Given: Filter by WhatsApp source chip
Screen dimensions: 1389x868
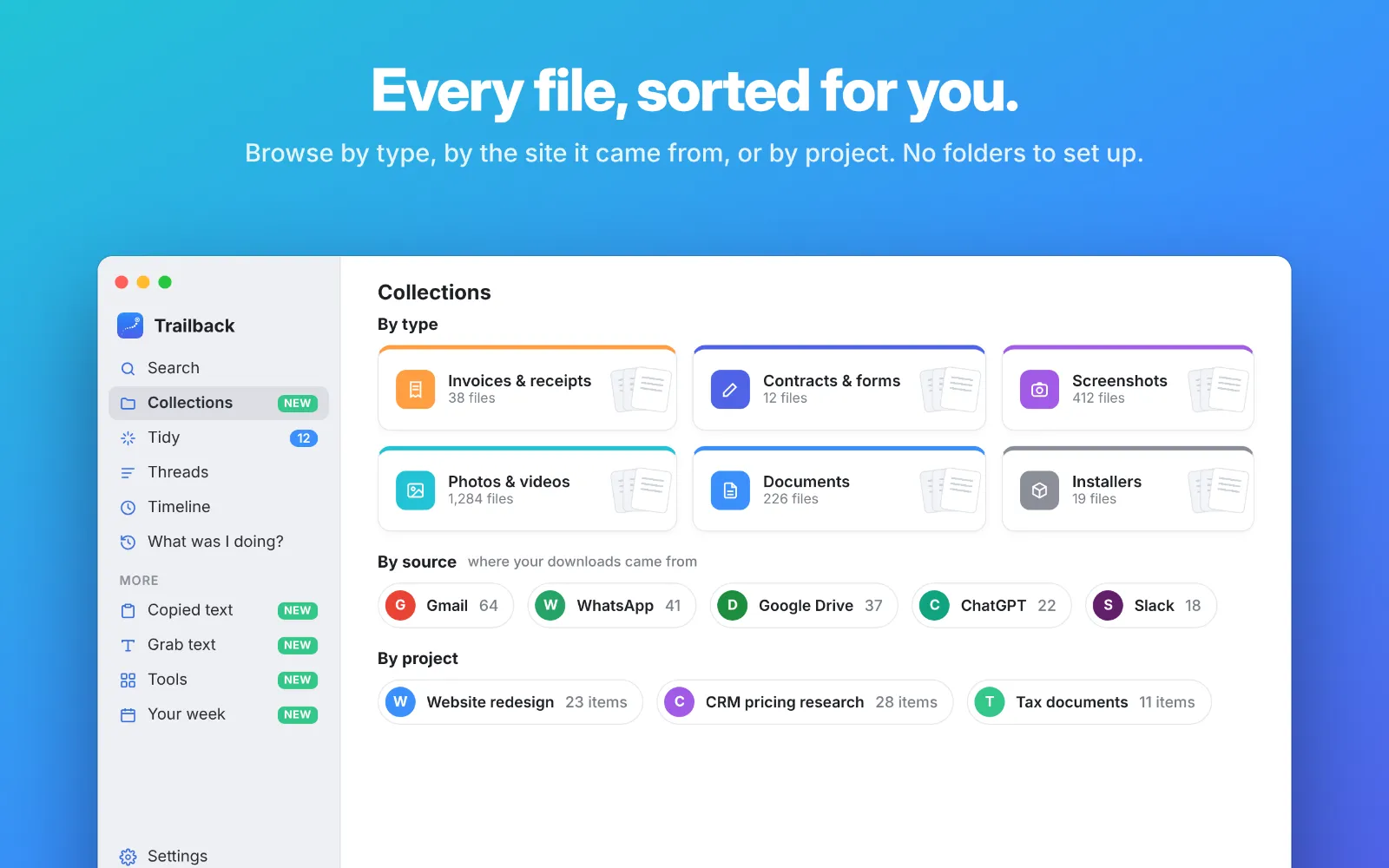Looking at the screenshot, I should point(612,605).
